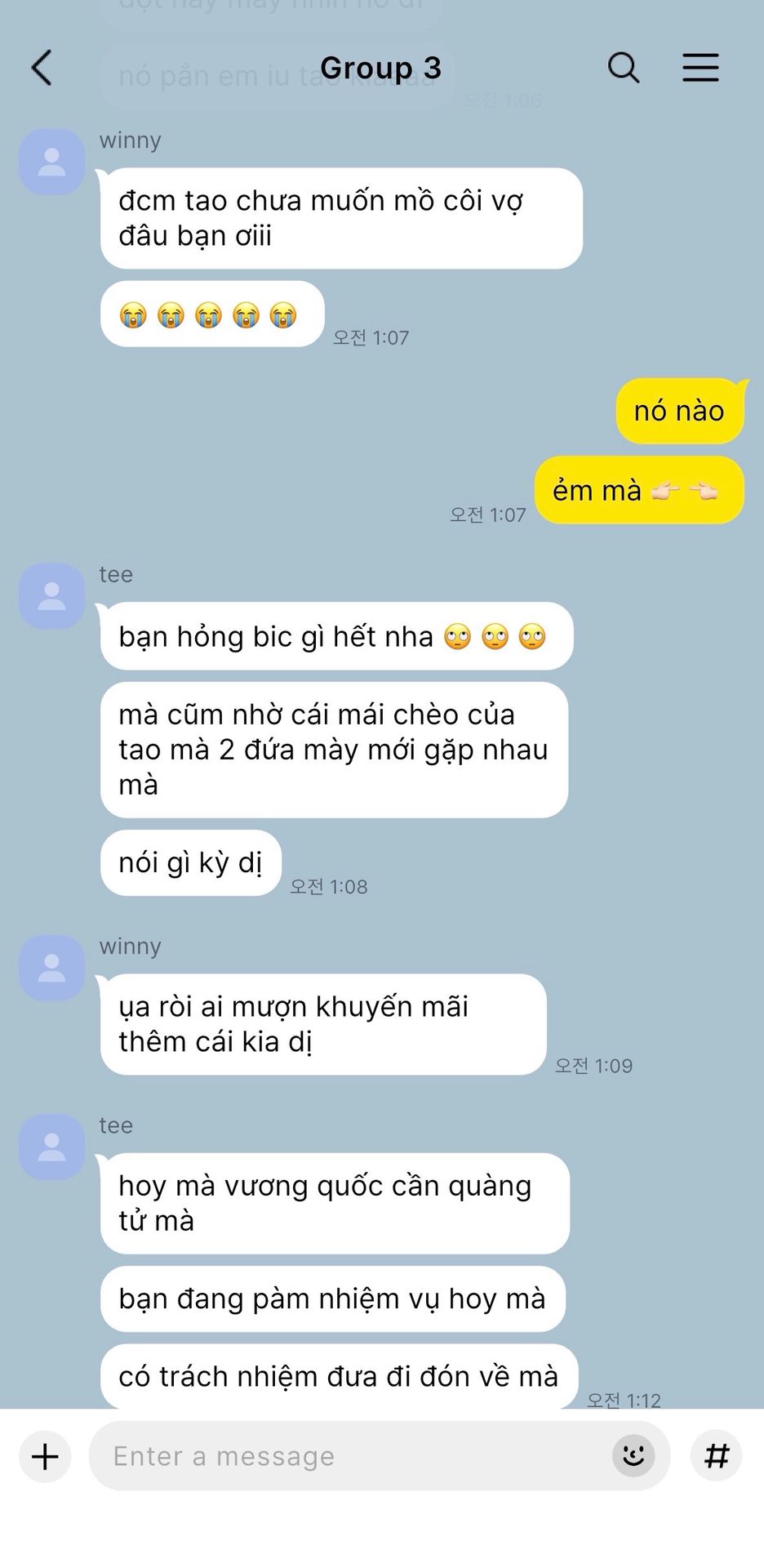The width and height of the screenshot is (764, 1568).
Task: Tap the yellow 'ẻm mà' message bubble
Action: [x=639, y=490]
